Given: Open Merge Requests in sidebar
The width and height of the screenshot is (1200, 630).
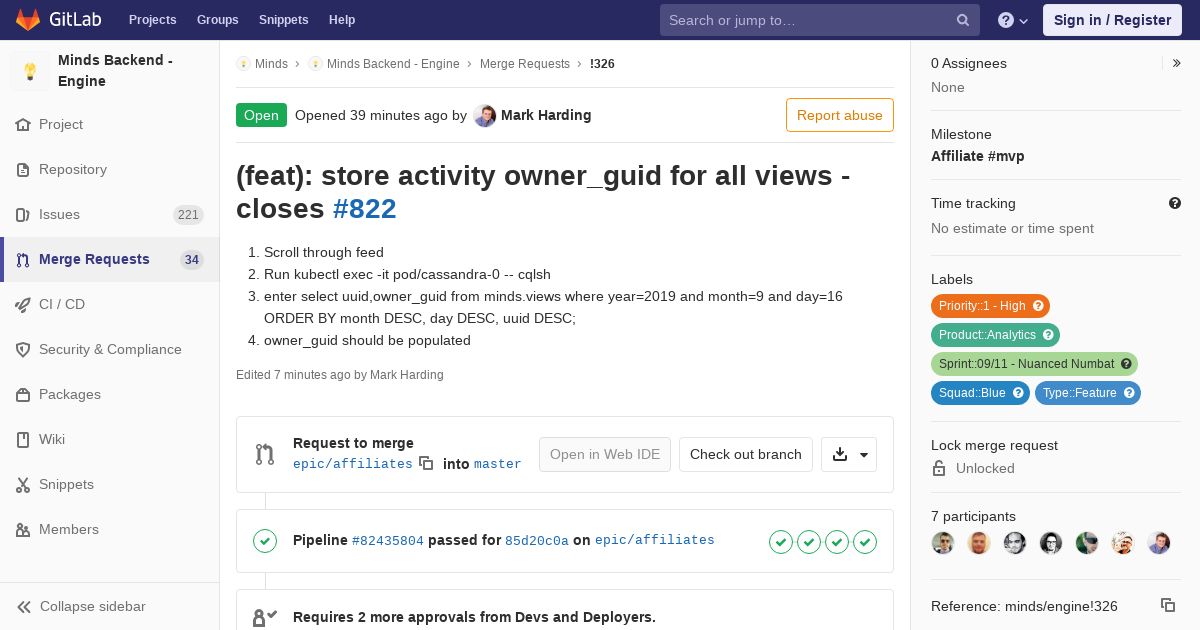Looking at the screenshot, I should tap(110, 260).
